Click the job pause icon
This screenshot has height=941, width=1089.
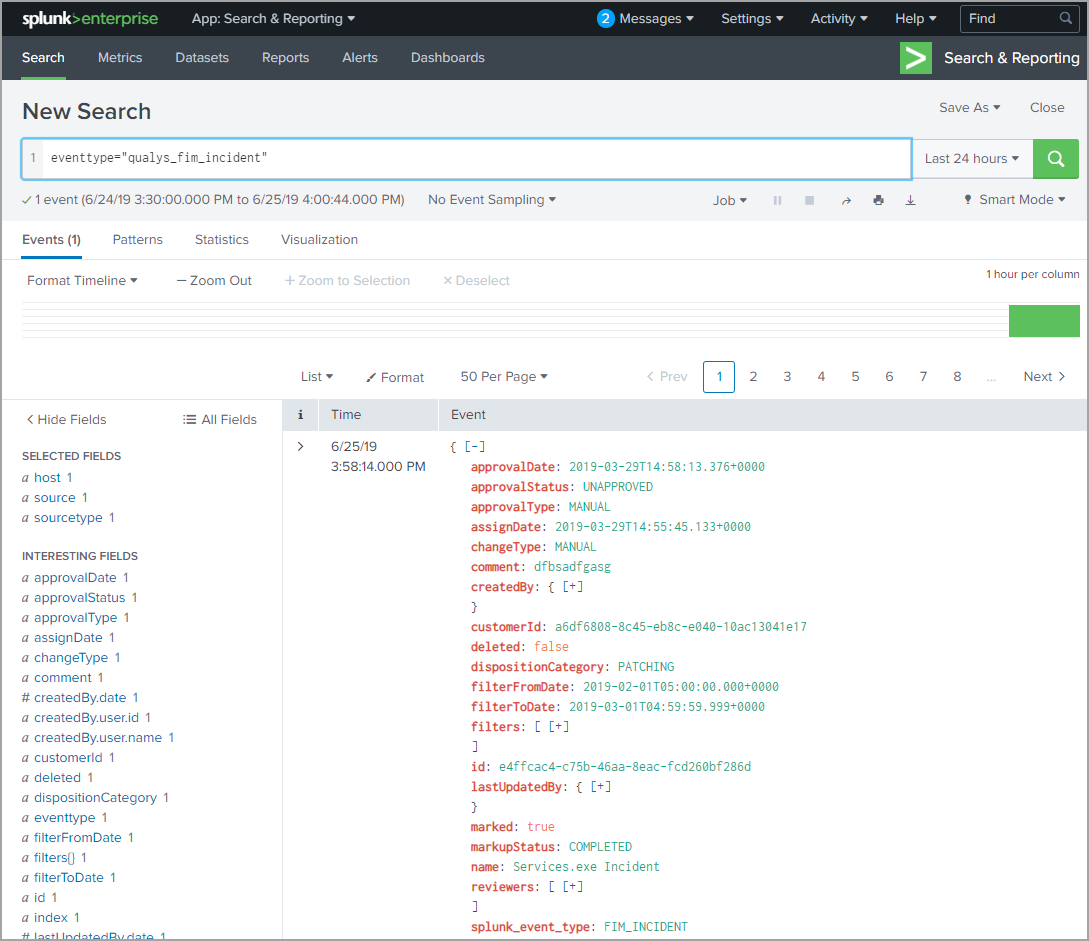click(777, 200)
